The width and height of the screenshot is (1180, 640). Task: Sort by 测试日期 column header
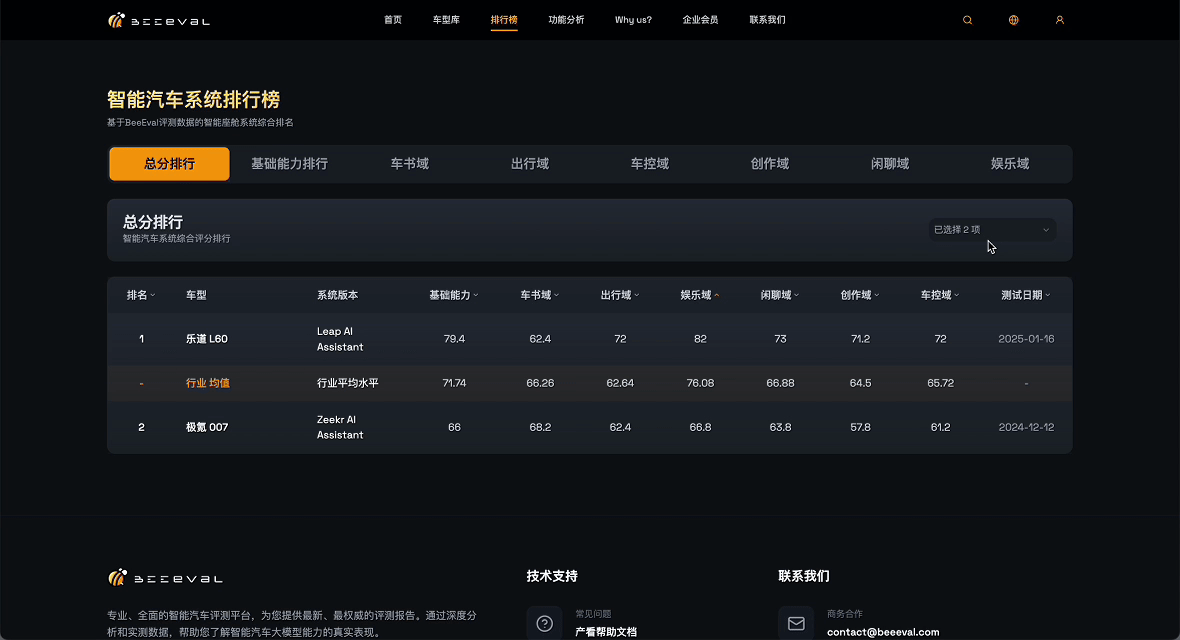click(x=1026, y=295)
